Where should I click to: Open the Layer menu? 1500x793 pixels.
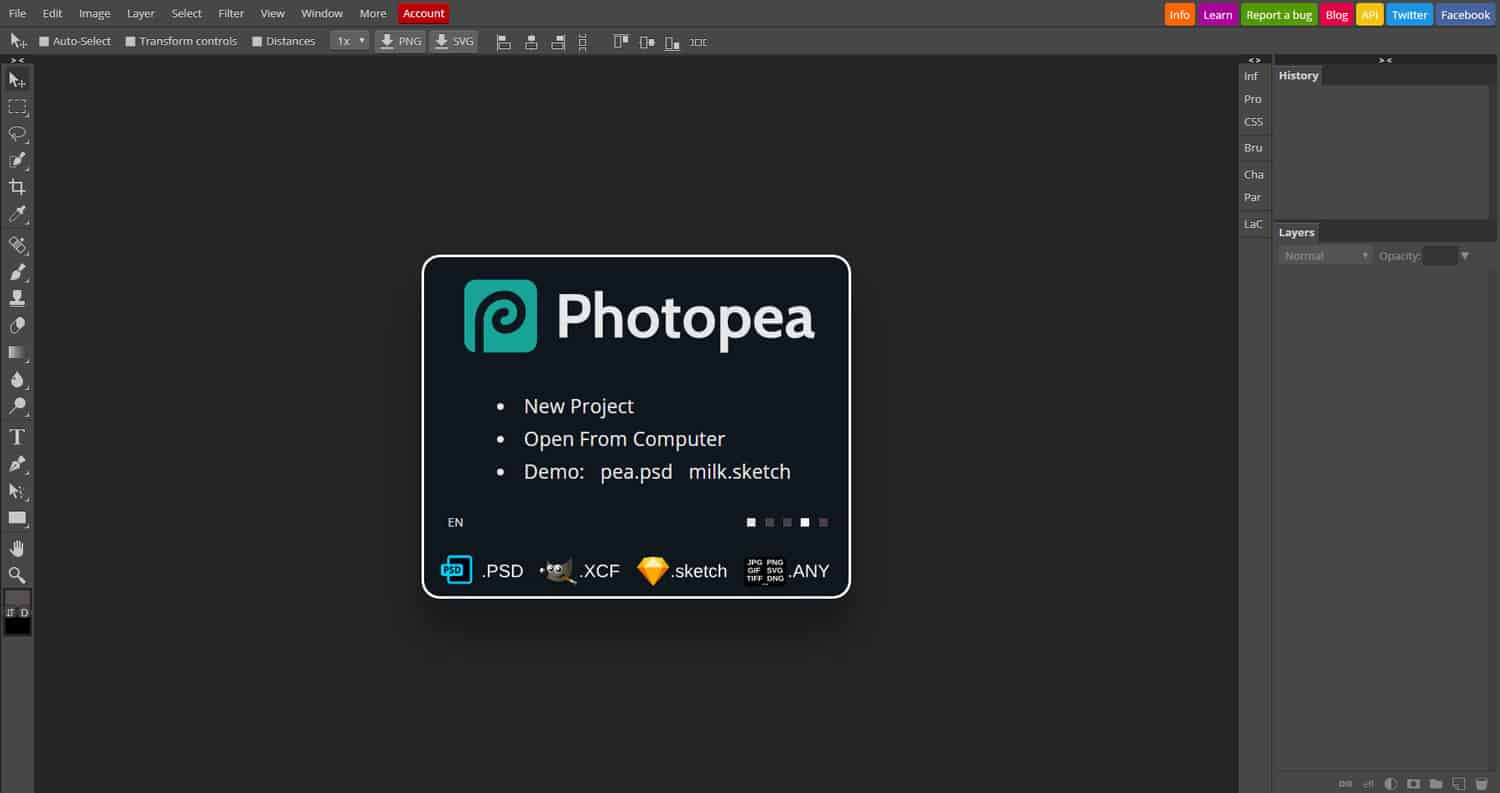click(x=141, y=14)
